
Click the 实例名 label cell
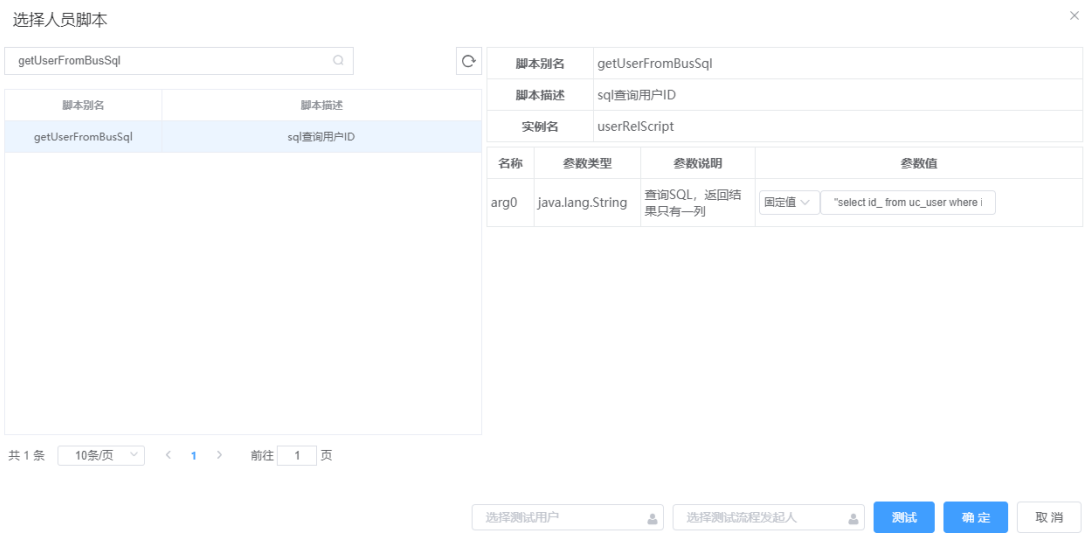pyautogui.click(x=540, y=126)
